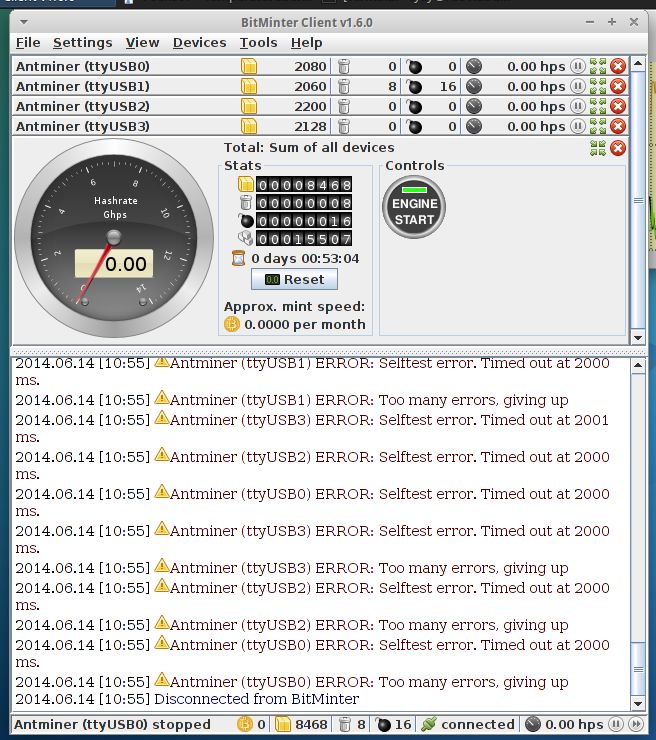Click the '0.0000 per month' mint speed
656x740 pixels.
(305, 324)
